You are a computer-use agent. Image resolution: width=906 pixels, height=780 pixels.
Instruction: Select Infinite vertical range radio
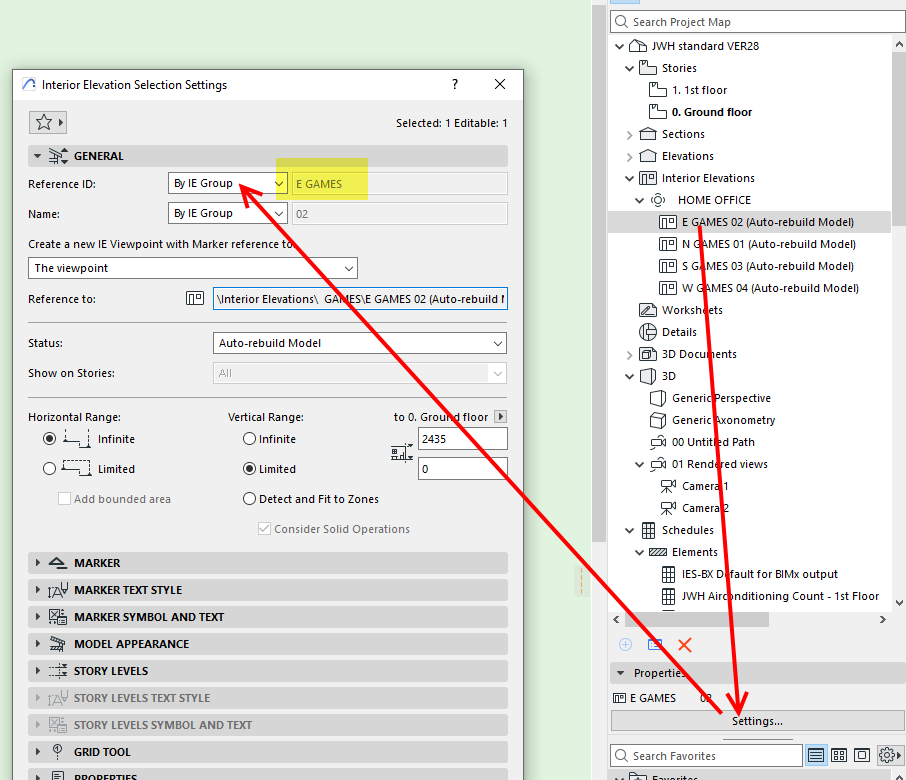click(x=249, y=439)
